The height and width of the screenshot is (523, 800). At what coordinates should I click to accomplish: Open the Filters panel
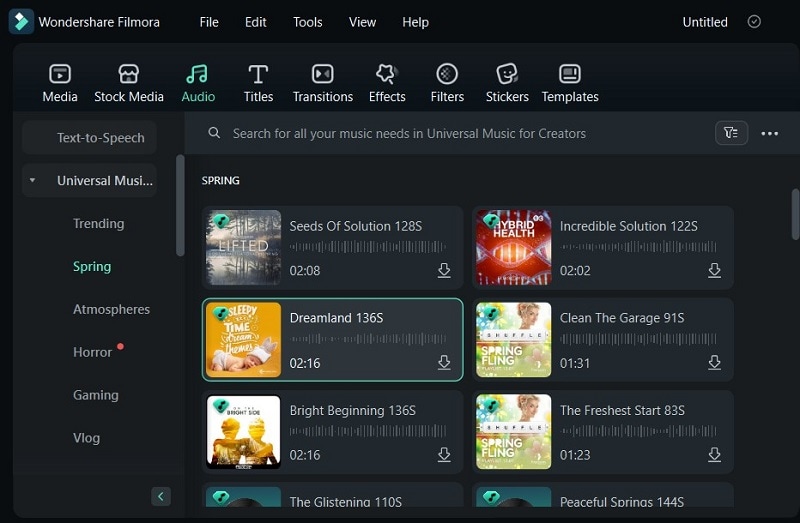click(x=447, y=83)
